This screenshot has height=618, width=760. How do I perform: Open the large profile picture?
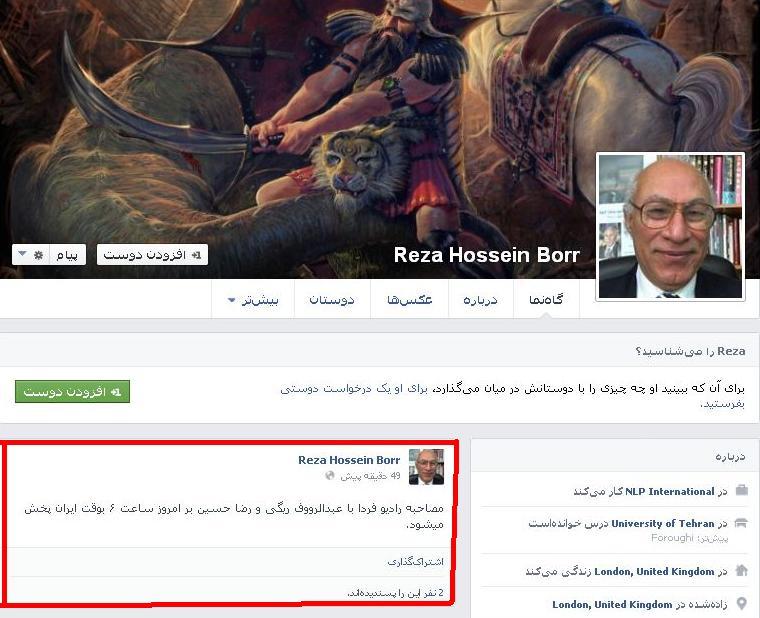pyautogui.click(x=670, y=226)
